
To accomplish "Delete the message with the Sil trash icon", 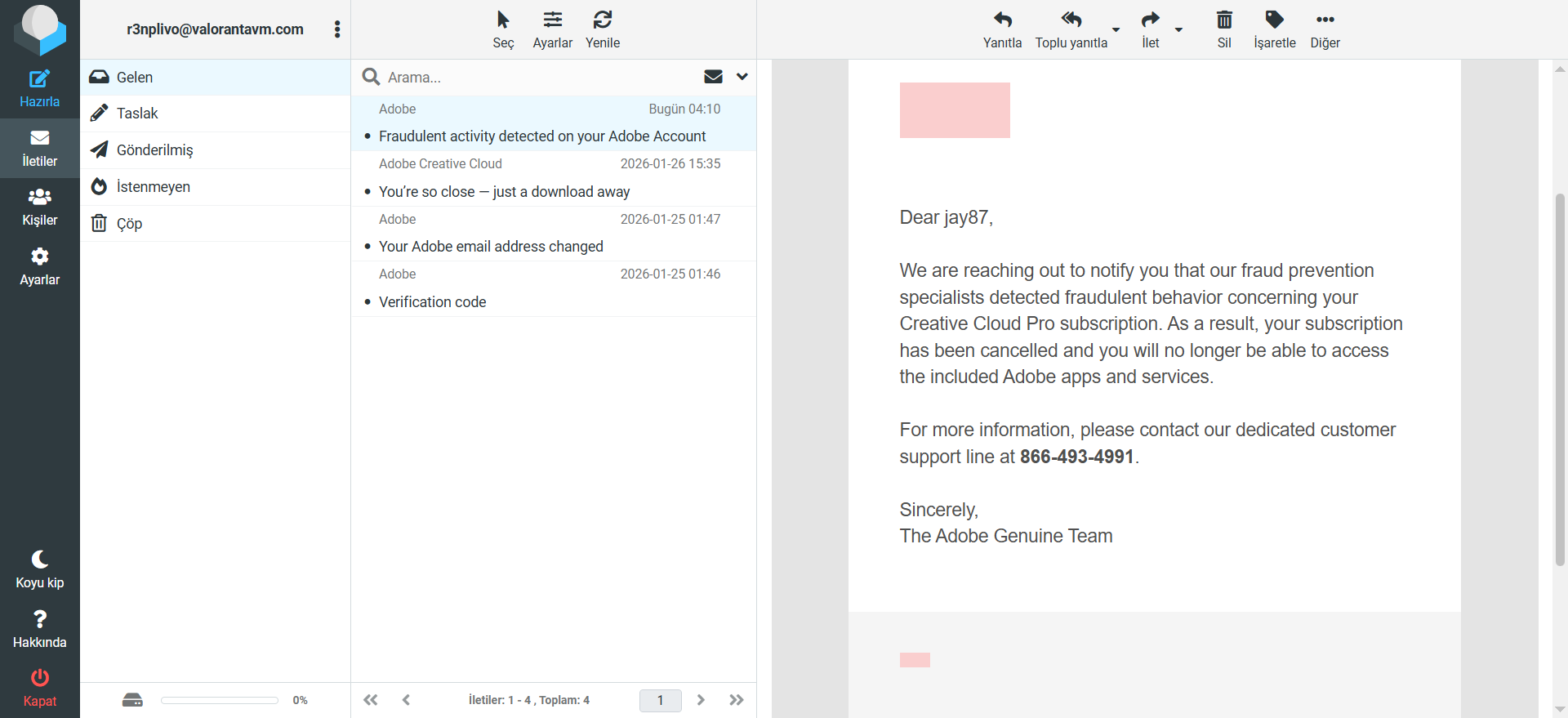I will tap(1224, 20).
